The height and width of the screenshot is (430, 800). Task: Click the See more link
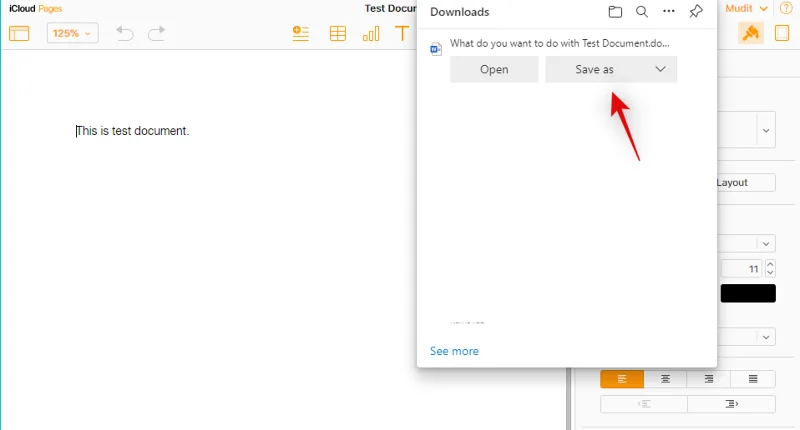click(x=454, y=351)
